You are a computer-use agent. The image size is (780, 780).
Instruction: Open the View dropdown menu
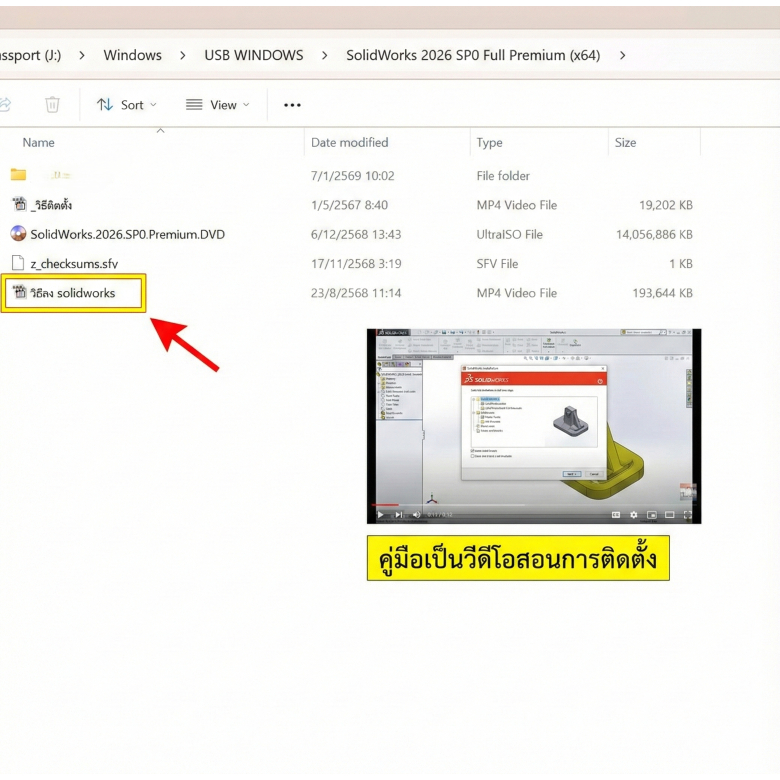click(x=217, y=105)
